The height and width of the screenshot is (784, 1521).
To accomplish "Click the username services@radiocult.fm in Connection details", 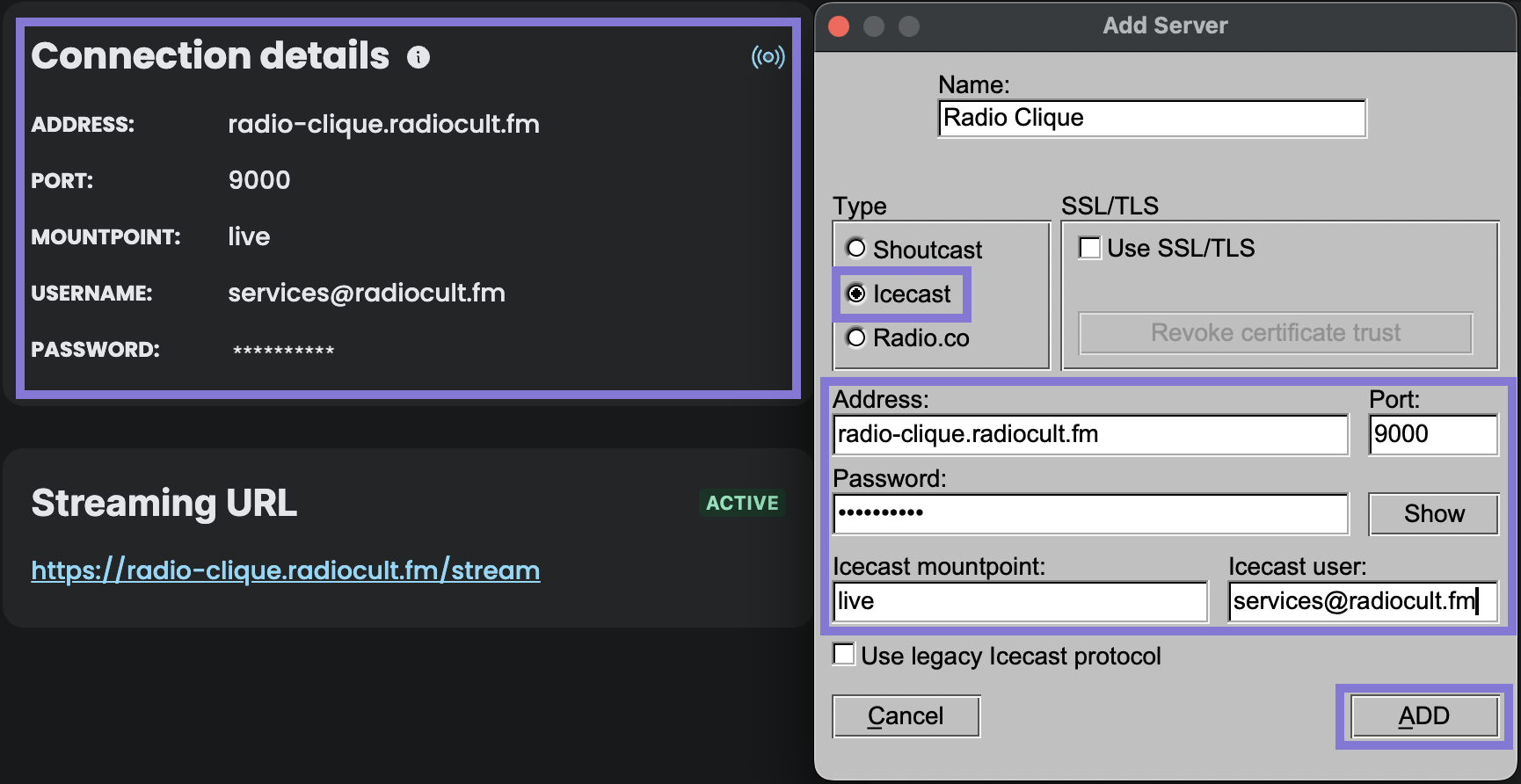I will (x=367, y=293).
